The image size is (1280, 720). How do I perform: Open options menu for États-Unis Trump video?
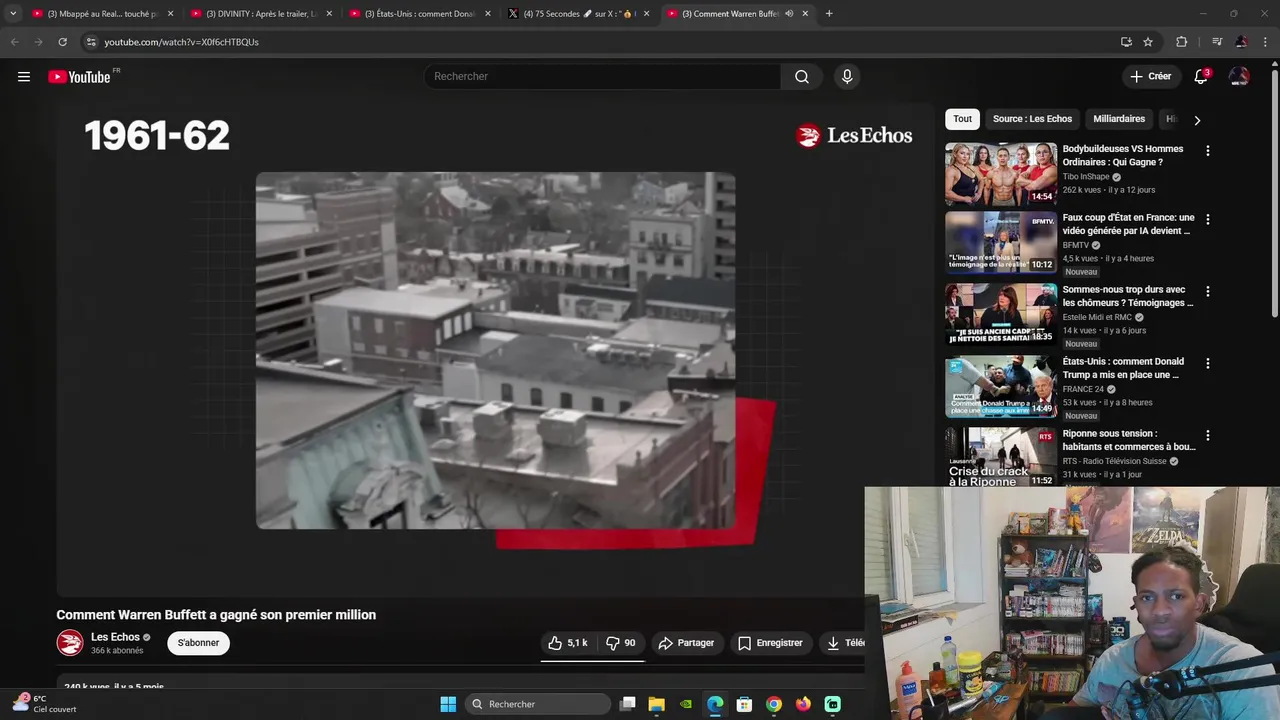[1207, 363]
